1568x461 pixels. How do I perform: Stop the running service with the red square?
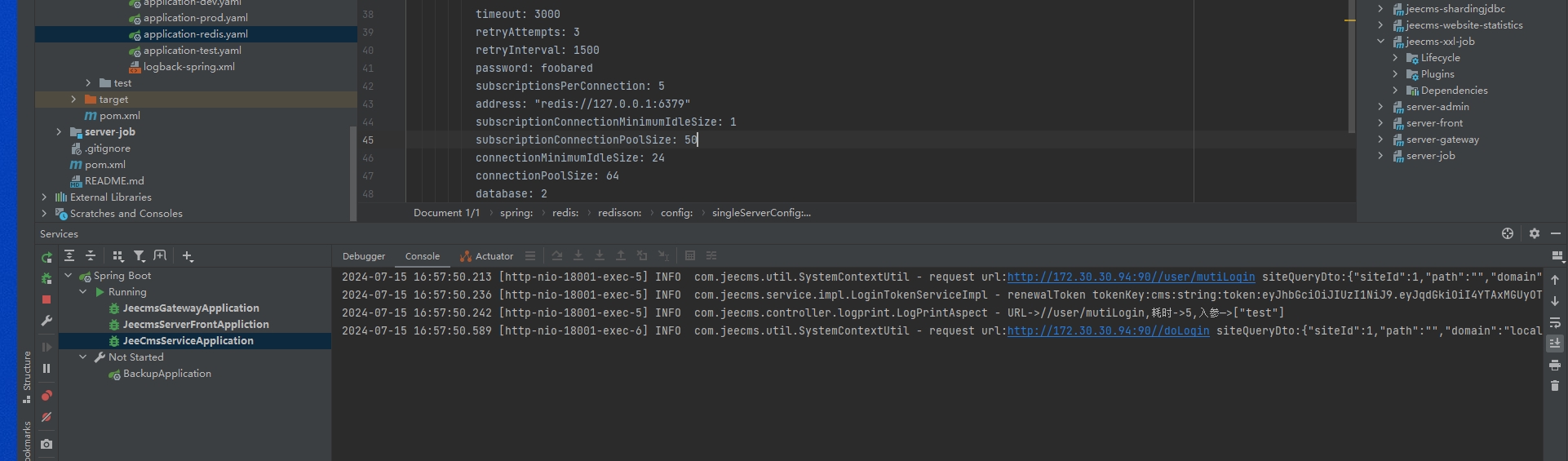click(x=47, y=299)
